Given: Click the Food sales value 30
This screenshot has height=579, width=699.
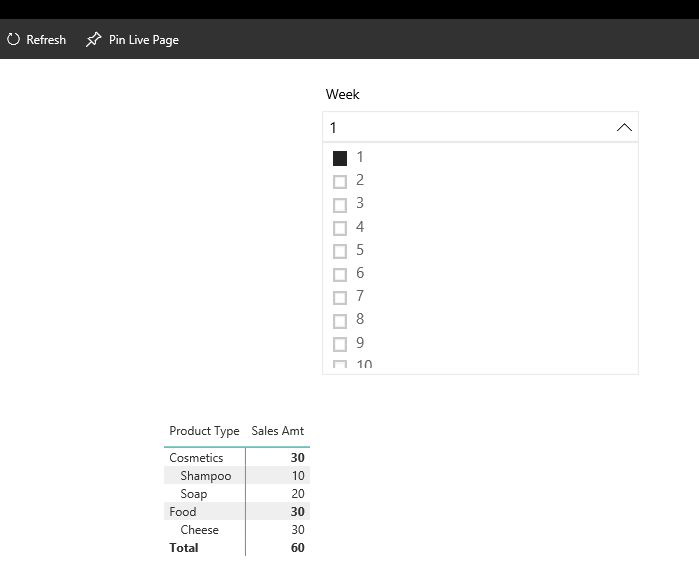Looking at the screenshot, I should [297, 512].
